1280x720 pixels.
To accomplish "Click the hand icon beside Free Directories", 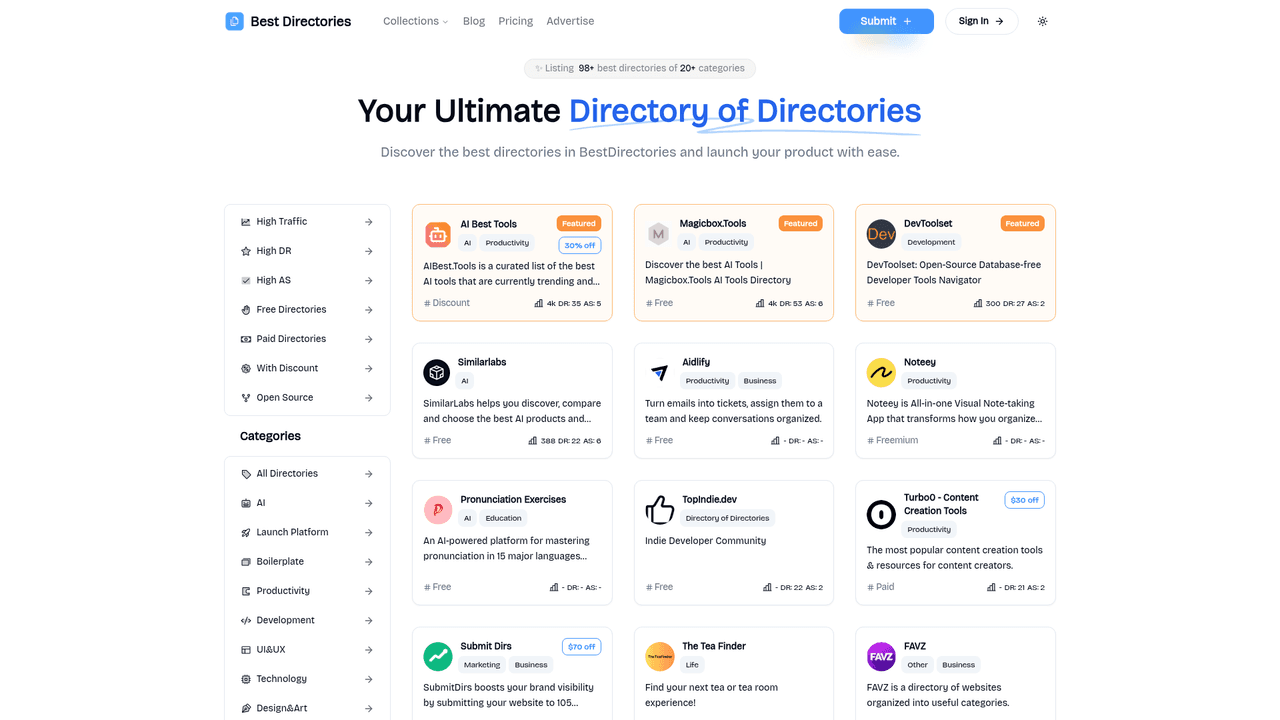I will [x=246, y=310].
